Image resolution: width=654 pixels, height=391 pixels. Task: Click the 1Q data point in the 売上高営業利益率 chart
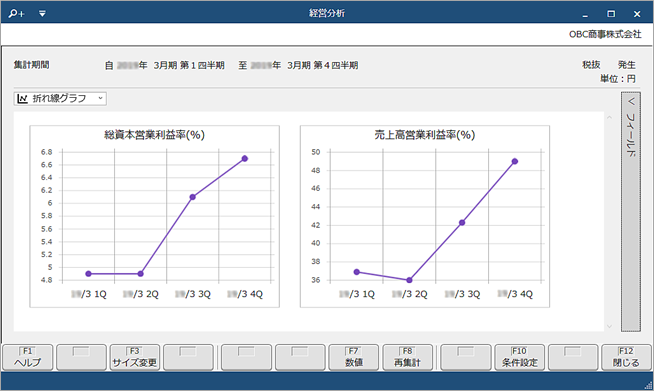[x=357, y=272]
